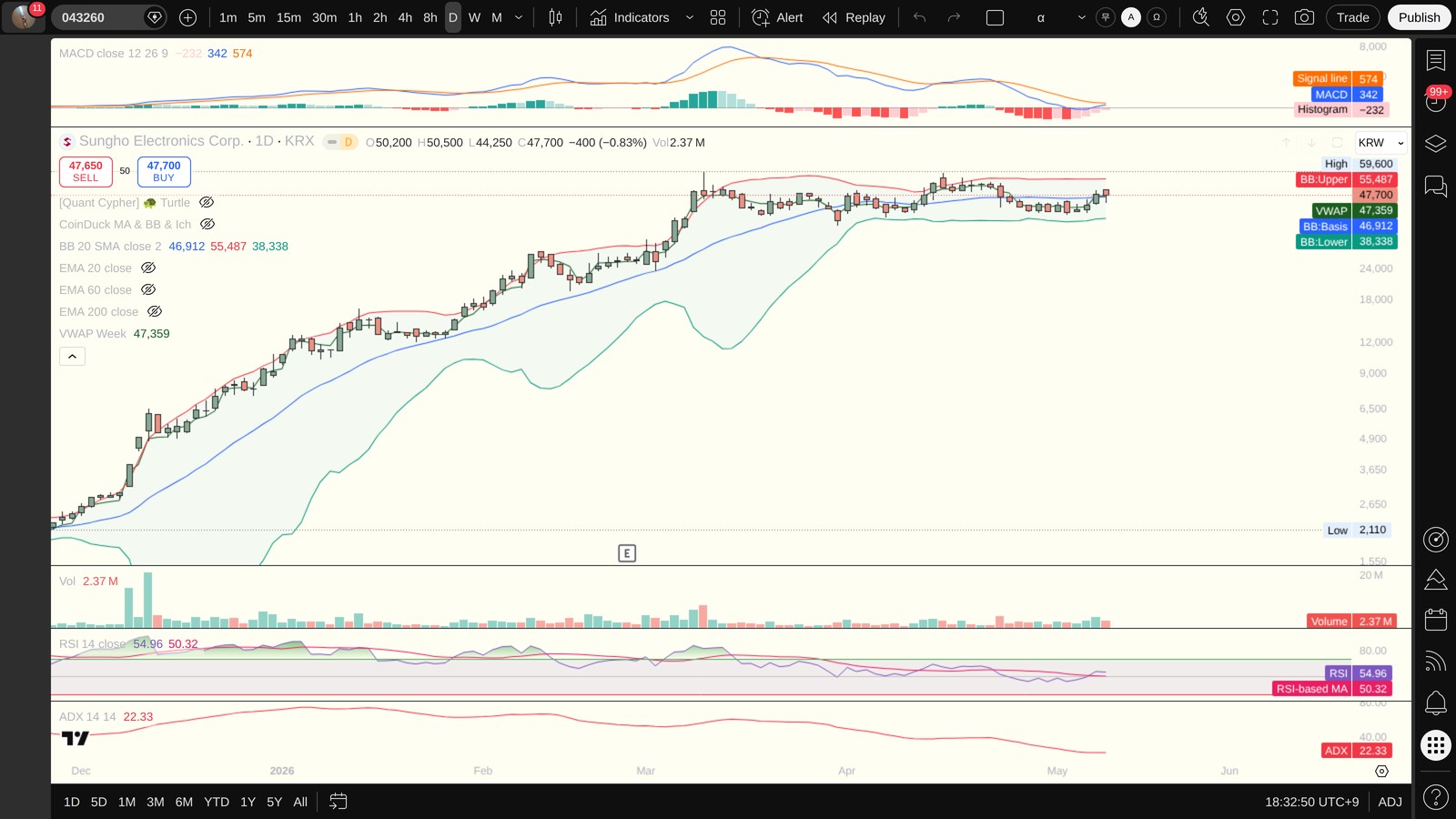Viewport: 1456px width, 819px height.
Task: Take a chart snapshot with camera icon
Action: [x=1304, y=17]
